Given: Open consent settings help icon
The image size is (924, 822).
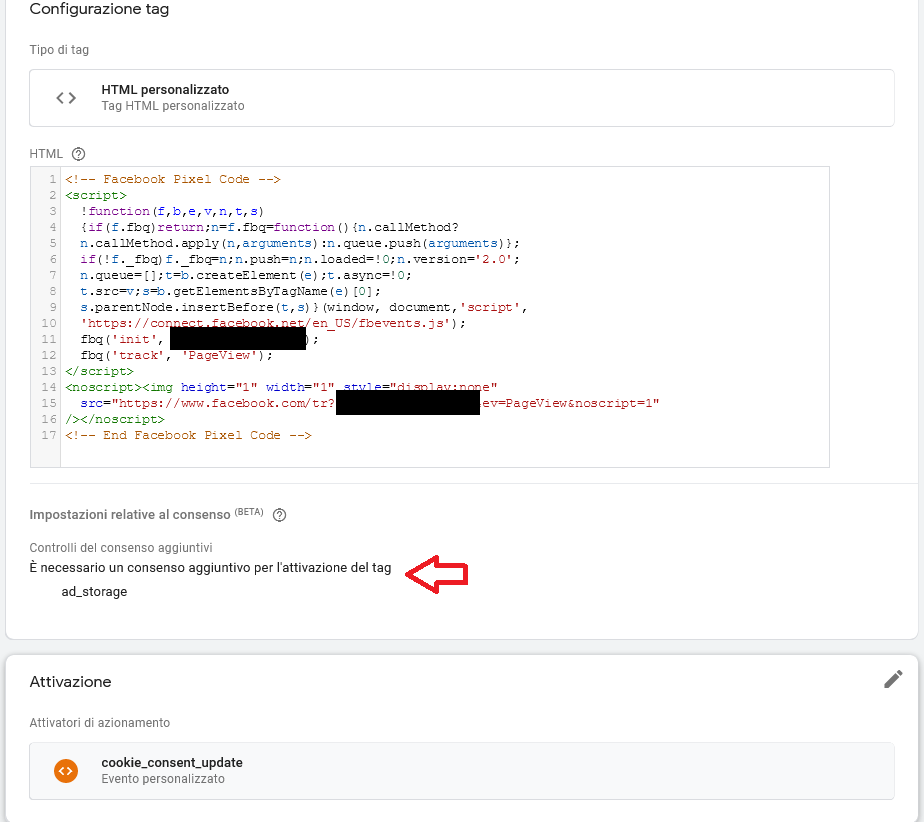Looking at the screenshot, I should click(x=279, y=515).
